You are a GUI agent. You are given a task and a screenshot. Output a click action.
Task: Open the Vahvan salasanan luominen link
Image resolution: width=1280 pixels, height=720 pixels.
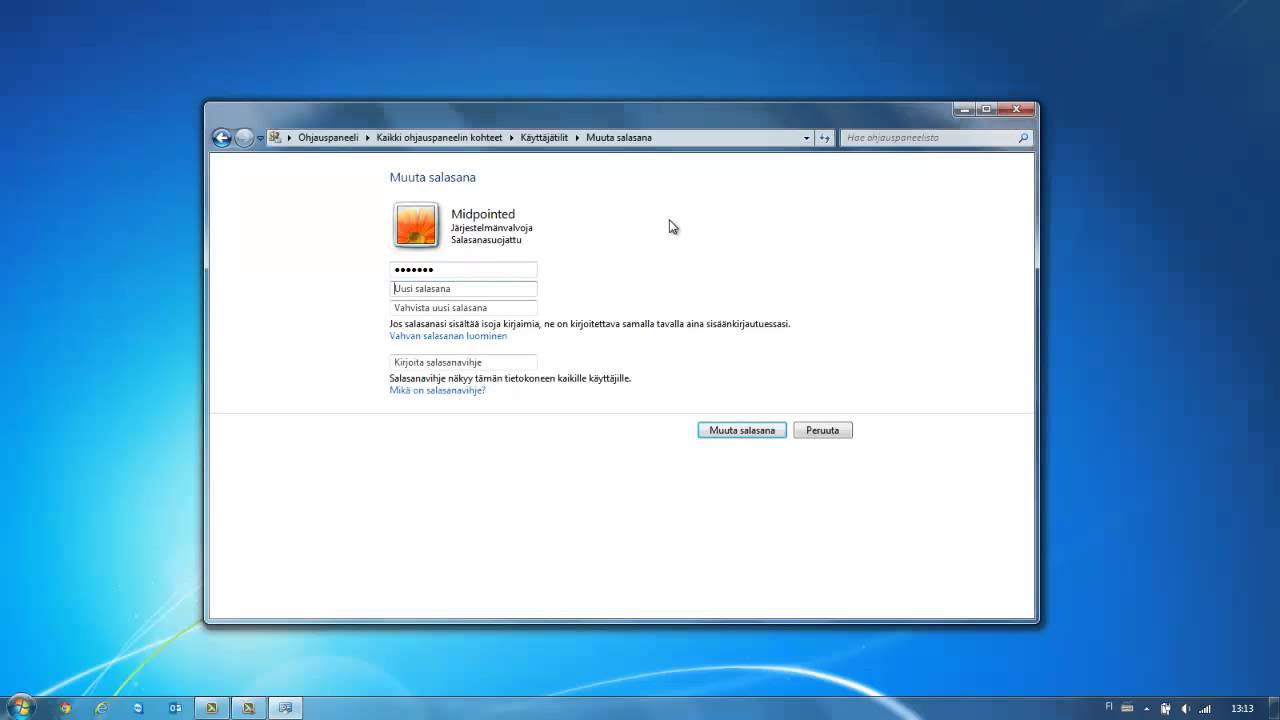[448, 336]
